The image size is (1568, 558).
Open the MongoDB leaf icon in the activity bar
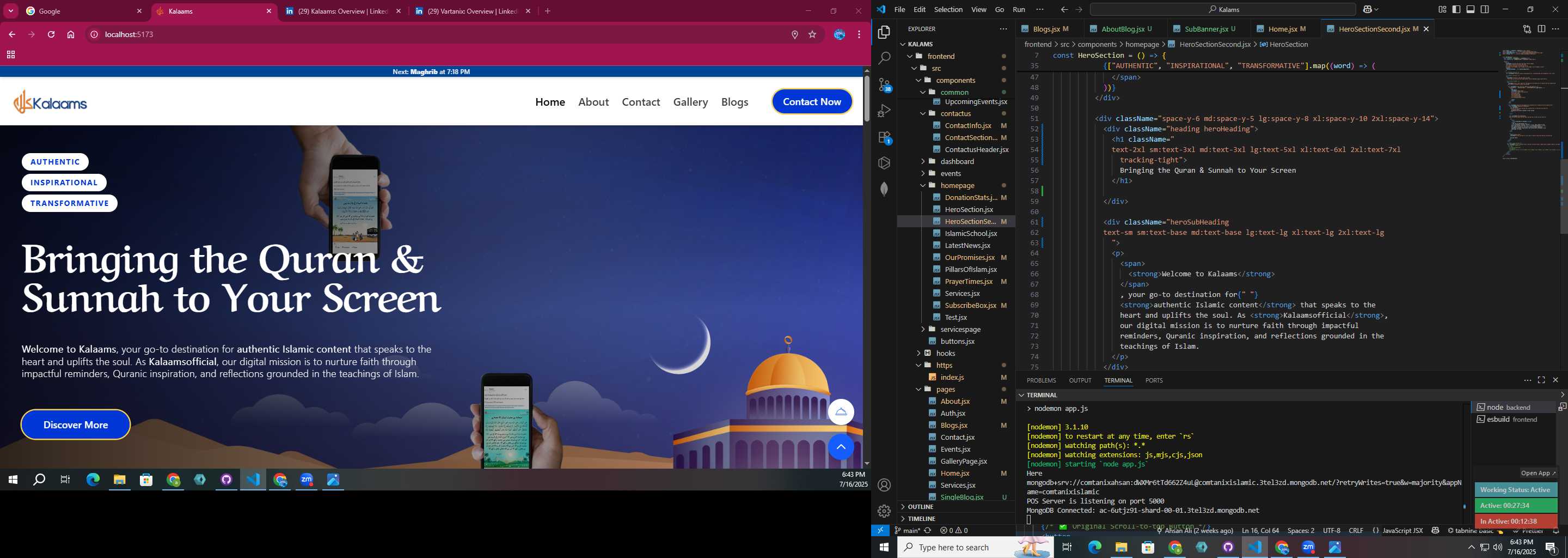(x=884, y=189)
